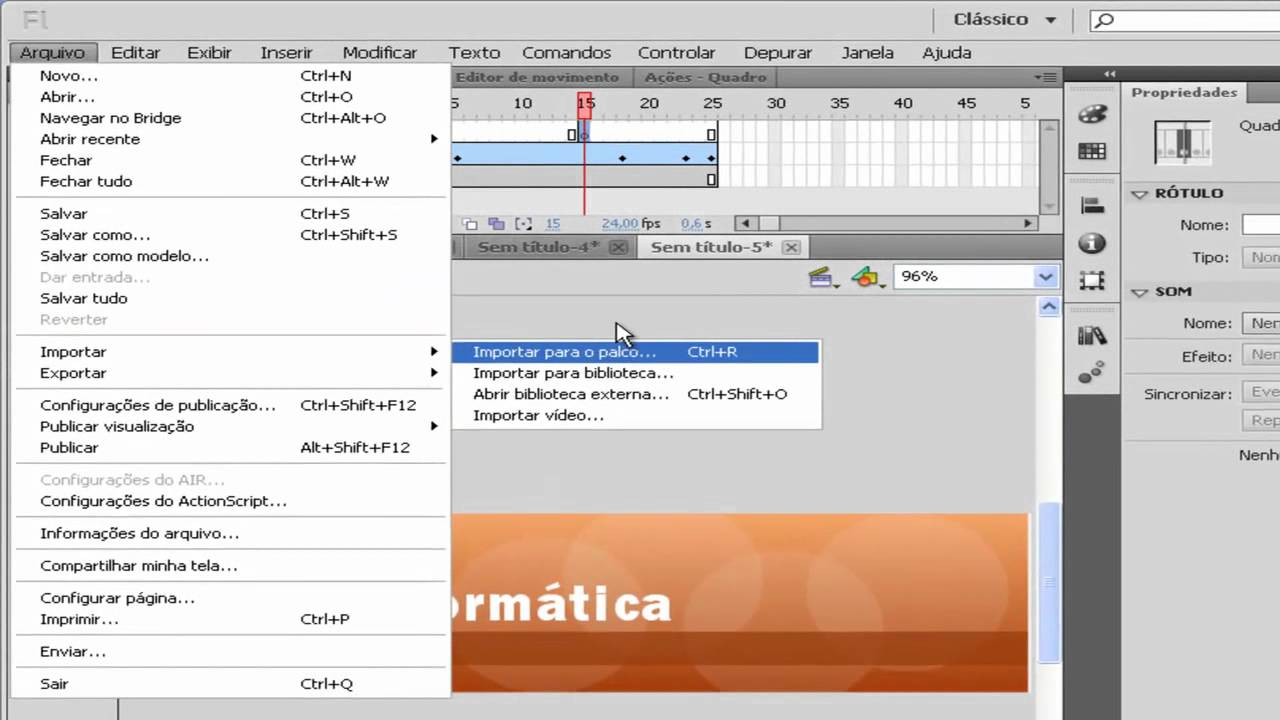Open the Clássico workspace dropdown
This screenshot has width=1280, height=720.
pos(1005,19)
